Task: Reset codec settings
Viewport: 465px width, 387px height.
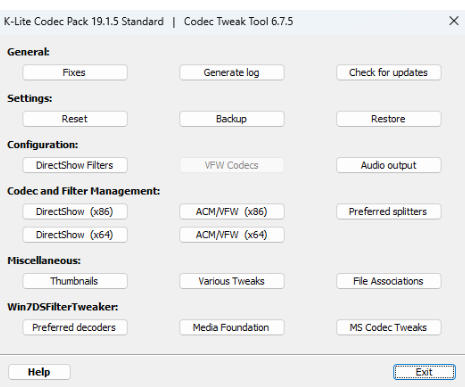Action: (75, 119)
